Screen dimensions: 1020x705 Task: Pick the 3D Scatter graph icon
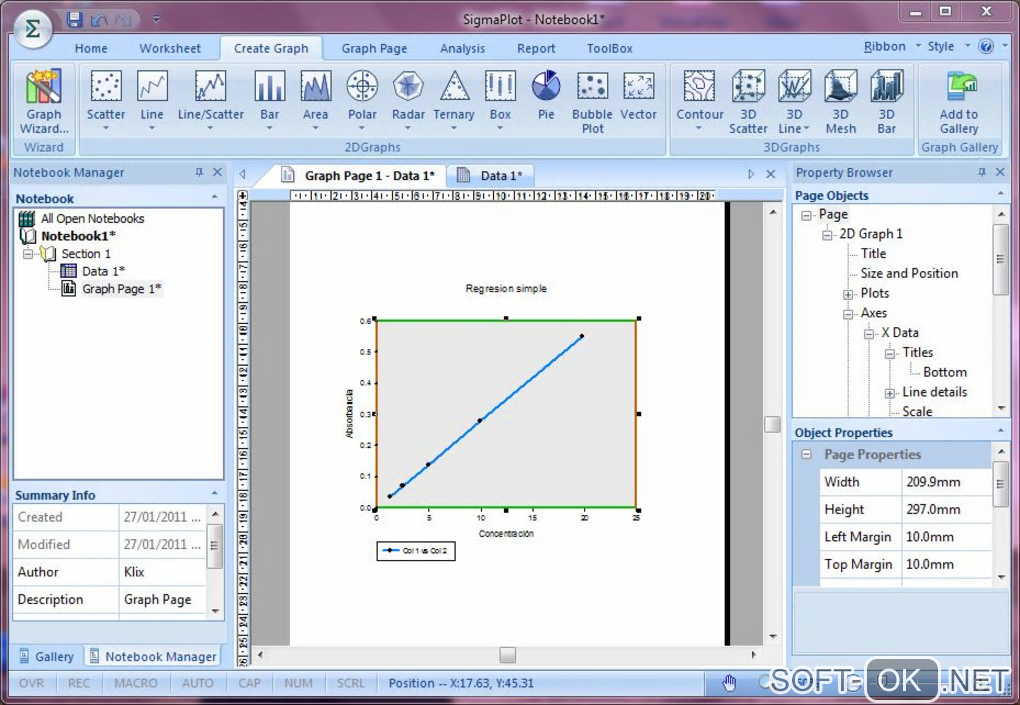point(748,101)
